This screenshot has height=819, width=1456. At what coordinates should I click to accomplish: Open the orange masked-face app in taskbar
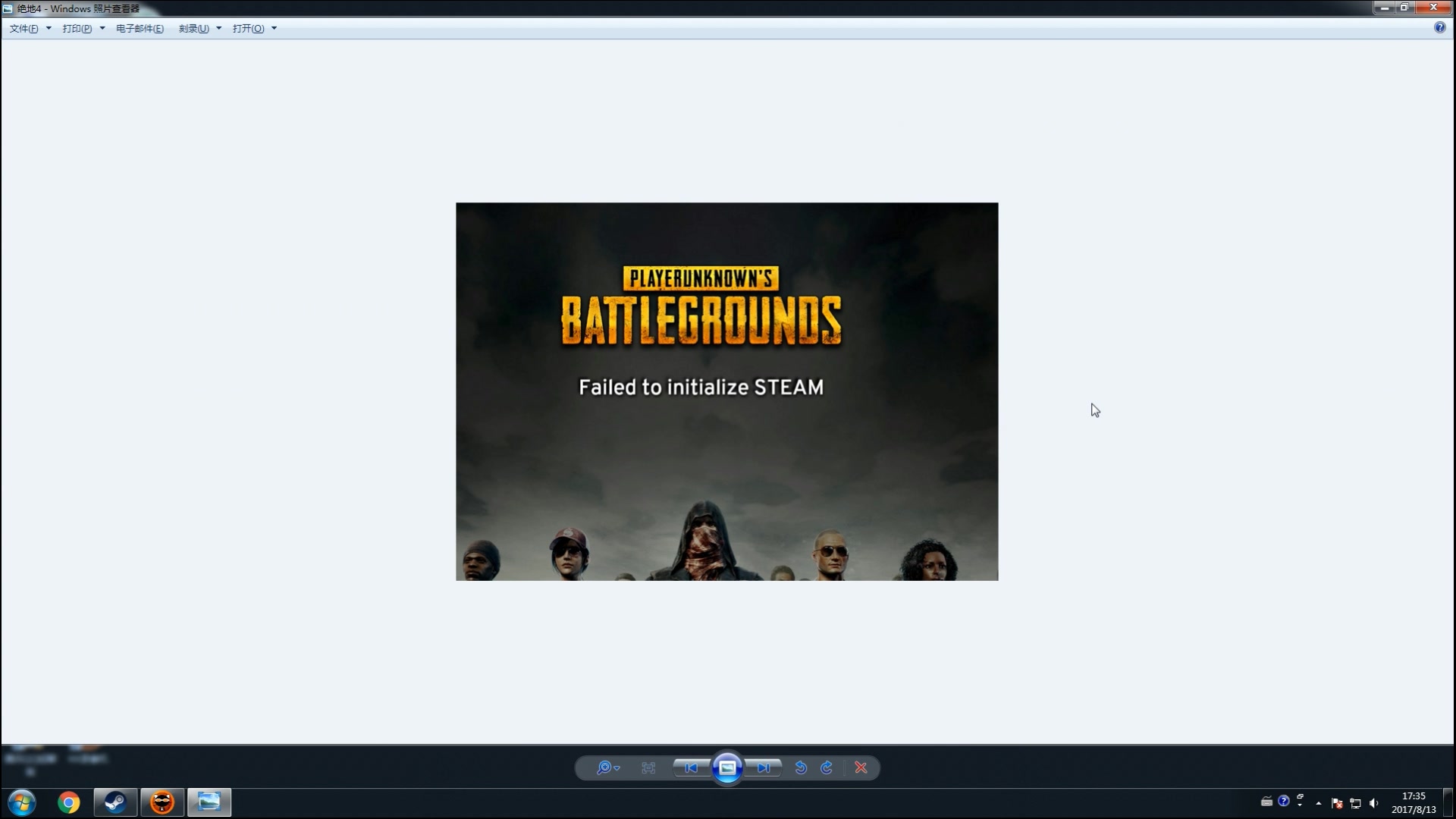point(162,802)
